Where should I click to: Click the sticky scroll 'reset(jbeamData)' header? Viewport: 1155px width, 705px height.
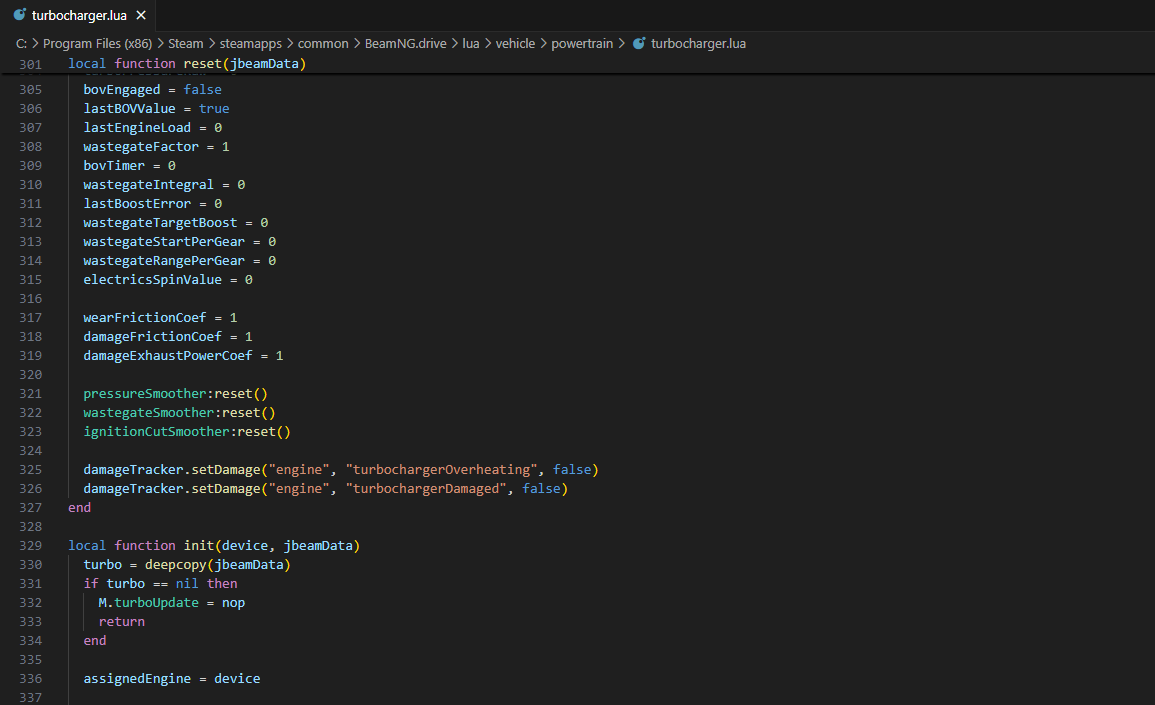(244, 64)
